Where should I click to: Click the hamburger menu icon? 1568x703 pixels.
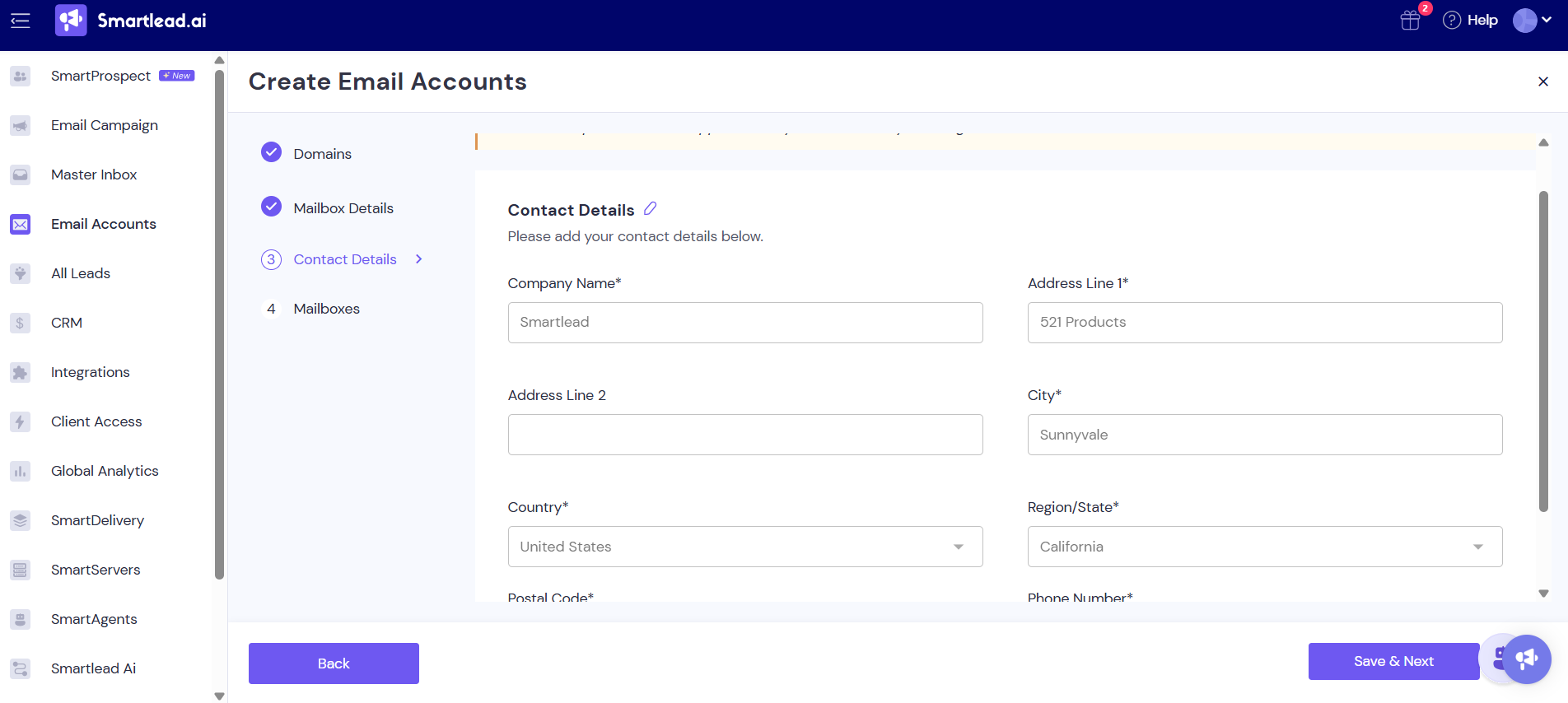(21, 21)
